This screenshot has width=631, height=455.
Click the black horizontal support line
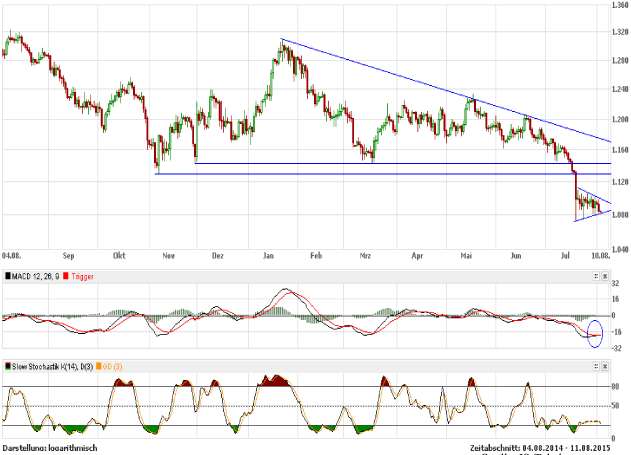point(400,163)
